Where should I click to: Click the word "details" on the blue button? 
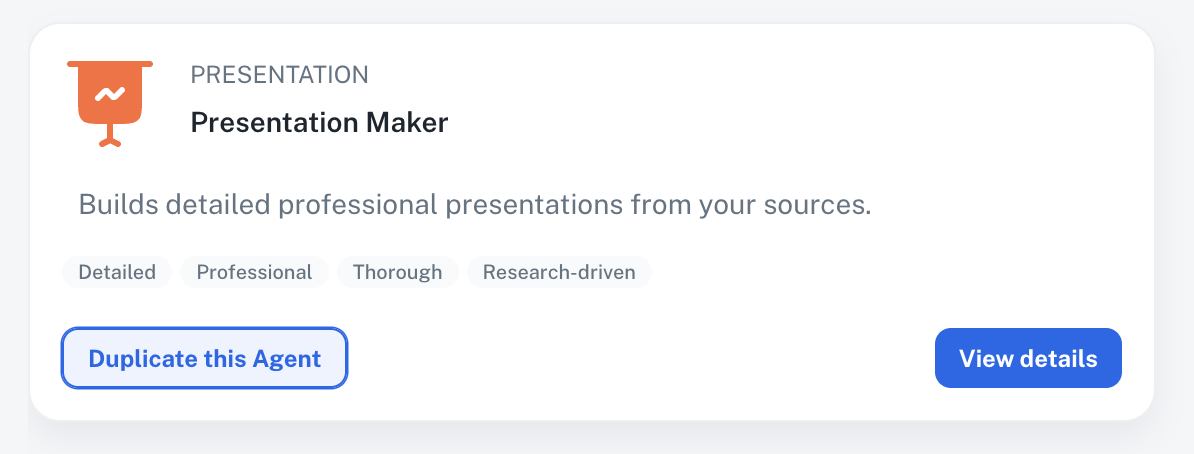[1060, 358]
